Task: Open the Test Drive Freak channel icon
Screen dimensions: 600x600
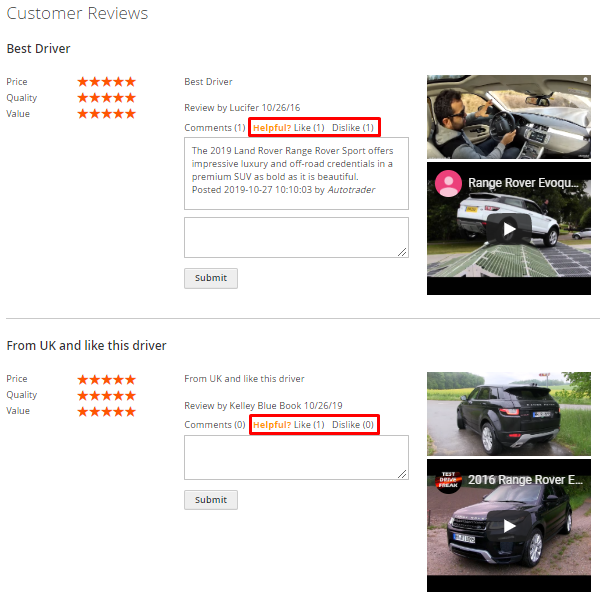Action: point(448,480)
